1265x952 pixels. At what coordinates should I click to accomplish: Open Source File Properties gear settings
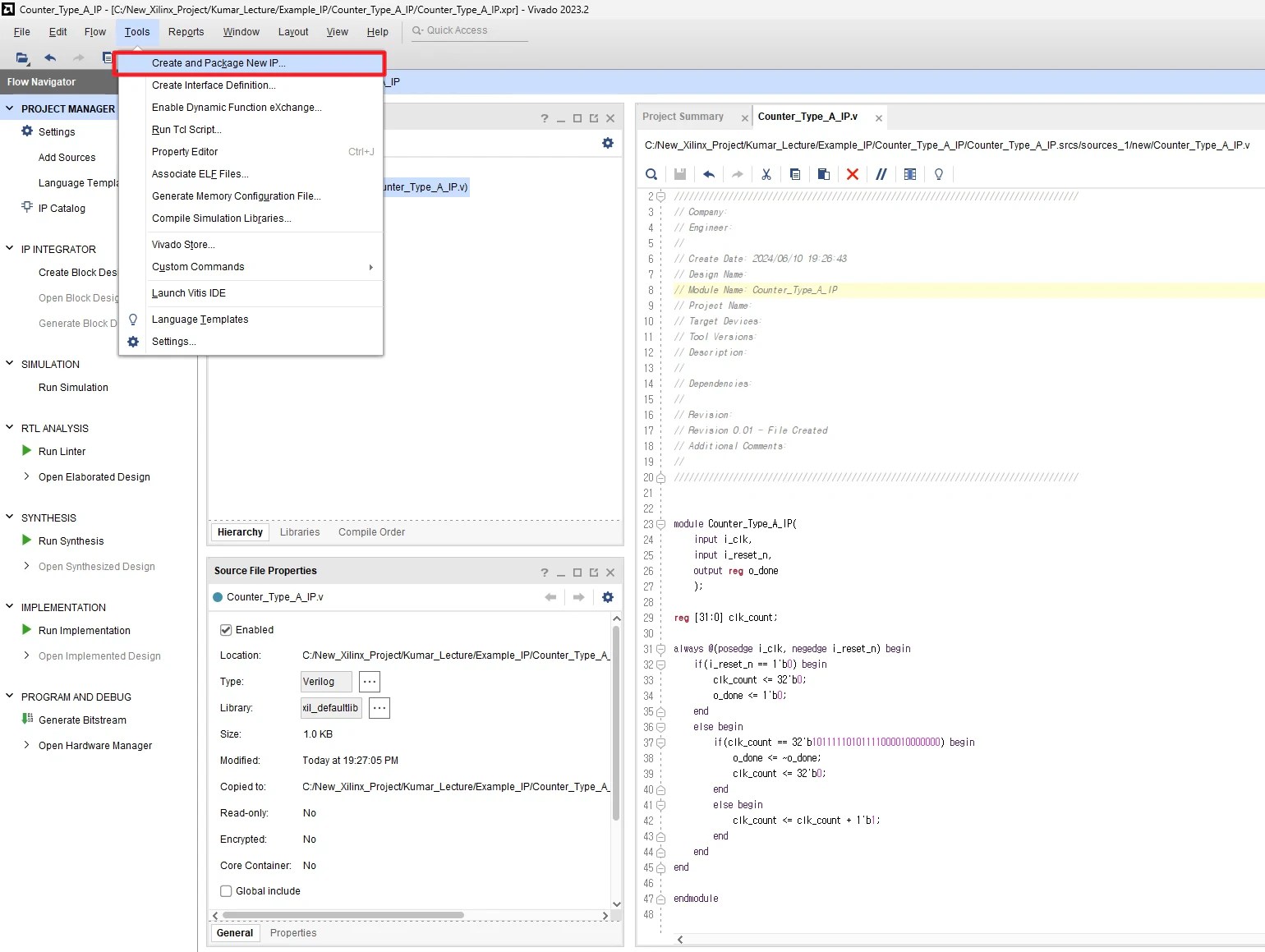click(x=608, y=597)
